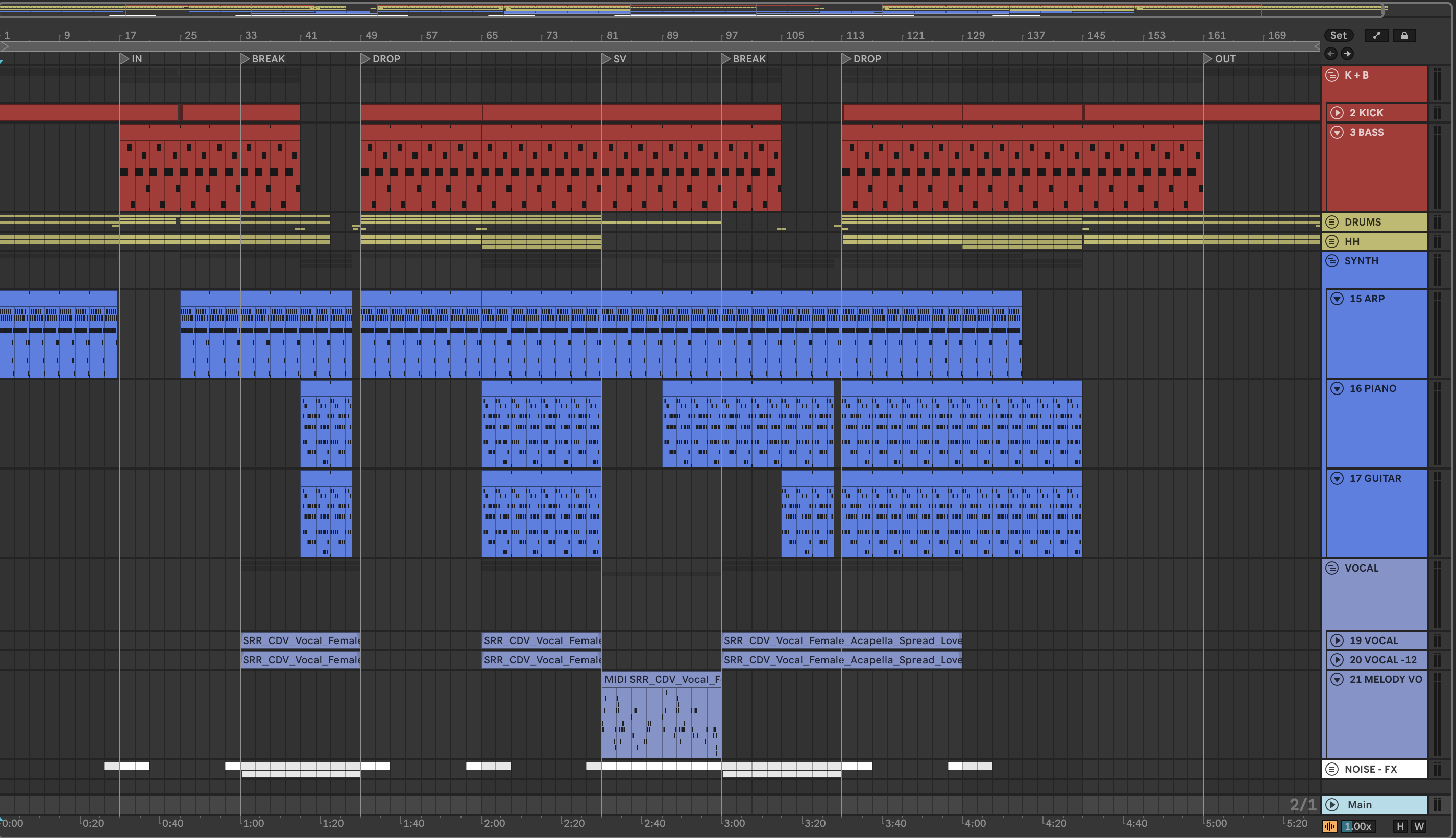Unfold the K + B group track

[x=1331, y=75]
